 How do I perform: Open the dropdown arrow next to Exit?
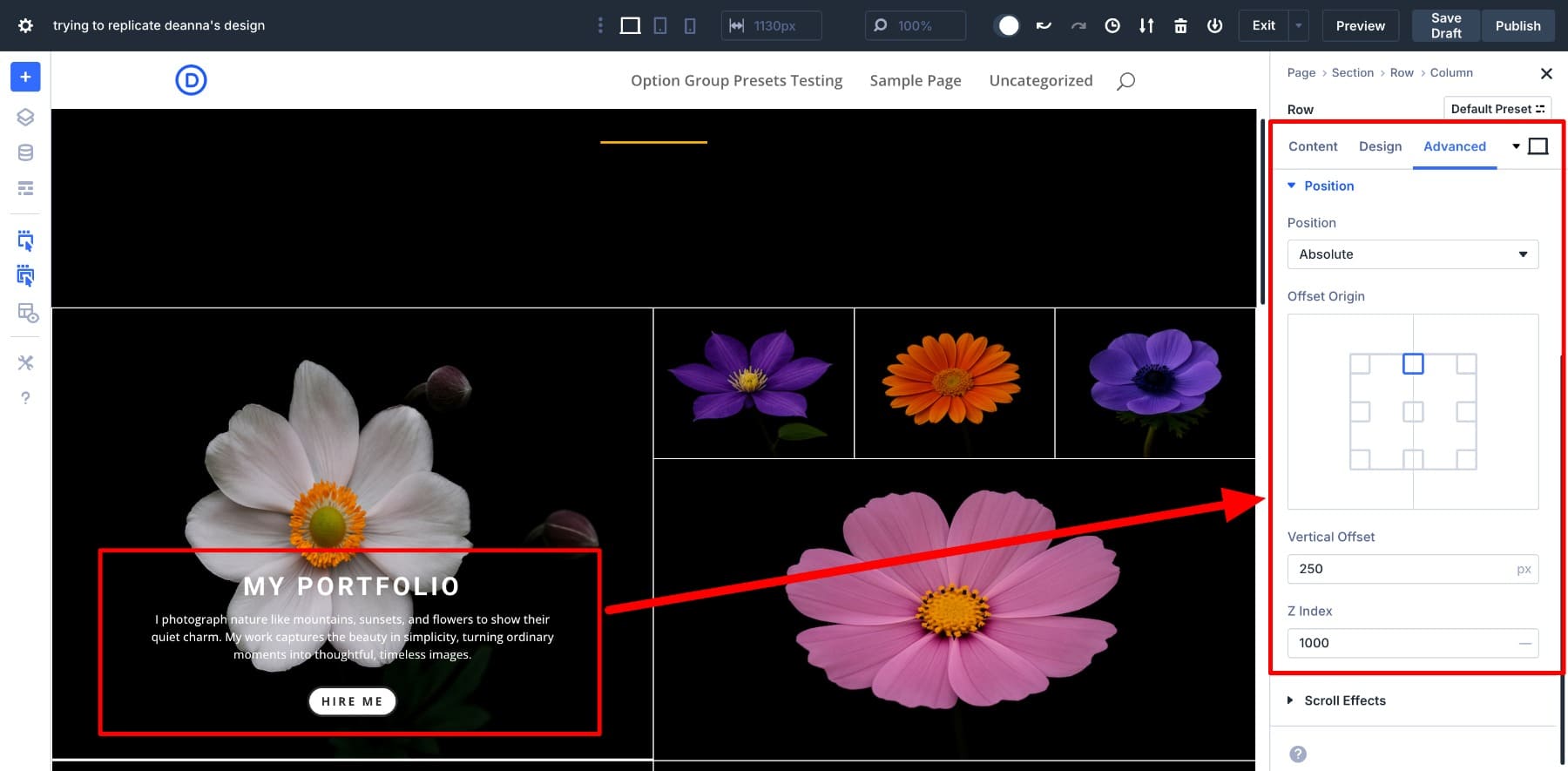(1298, 25)
